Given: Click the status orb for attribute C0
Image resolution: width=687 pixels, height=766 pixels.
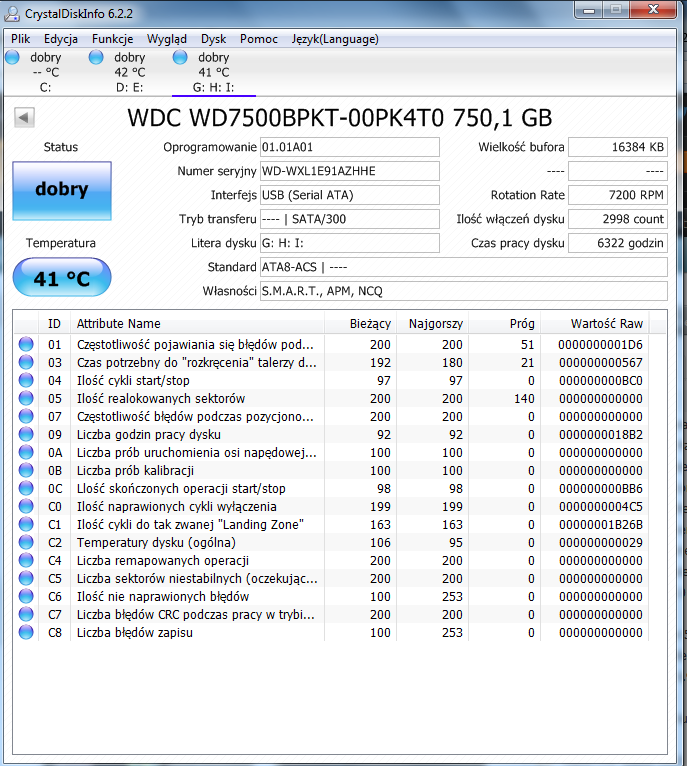Looking at the screenshot, I should (x=26, y=506).
